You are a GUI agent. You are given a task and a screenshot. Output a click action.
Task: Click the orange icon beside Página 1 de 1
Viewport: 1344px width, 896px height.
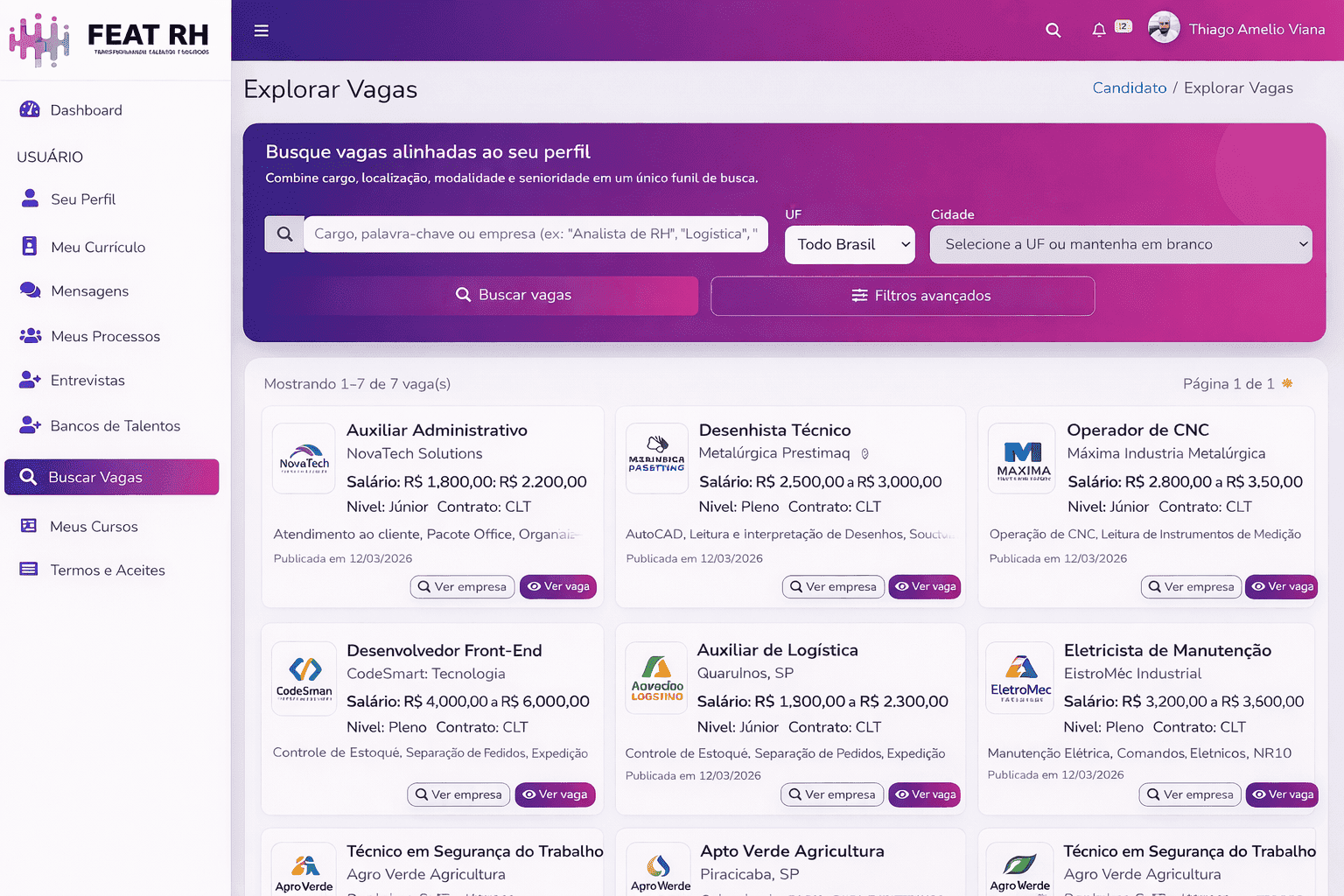[1287, 383]
